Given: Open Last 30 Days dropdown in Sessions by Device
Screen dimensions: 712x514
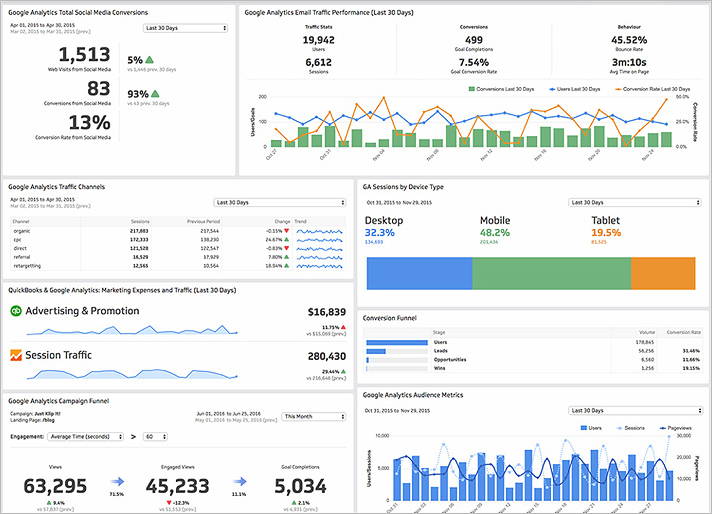Looking at the screenshot, I should pos(635,203).
